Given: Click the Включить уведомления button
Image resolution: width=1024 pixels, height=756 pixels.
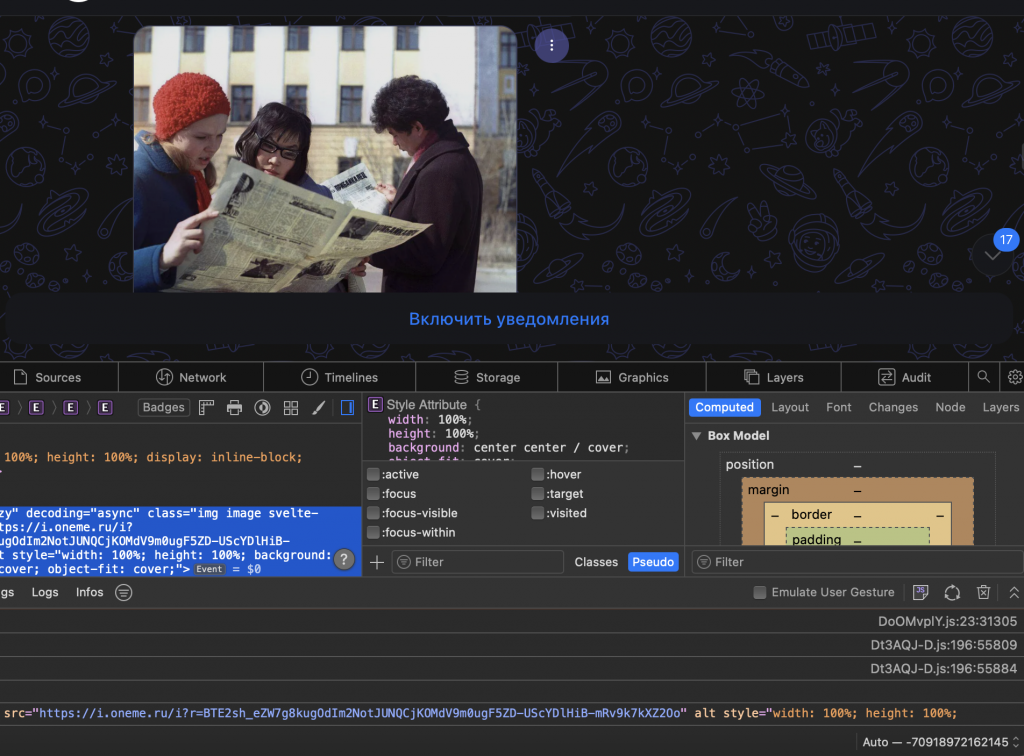Looking at the screenshot, I should (x=508, y=319).
